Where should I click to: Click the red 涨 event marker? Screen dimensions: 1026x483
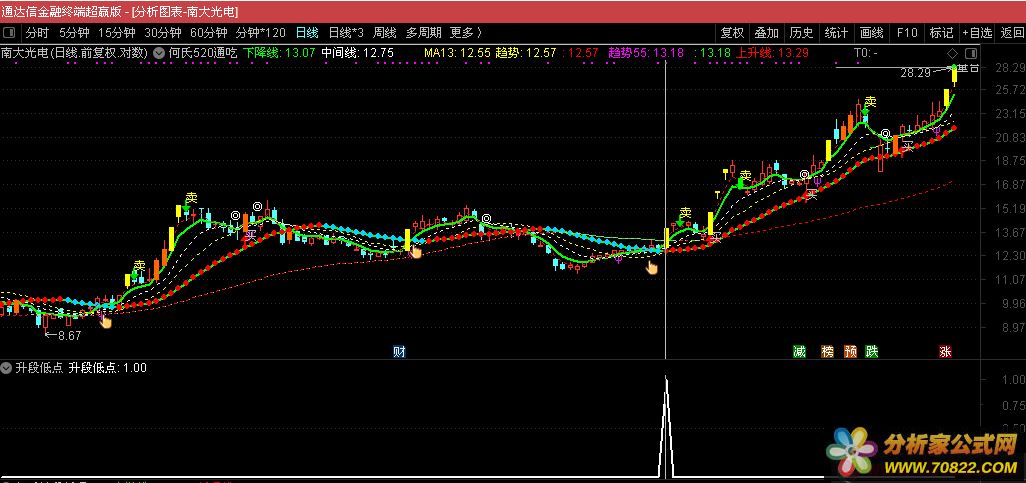[945, 351]
